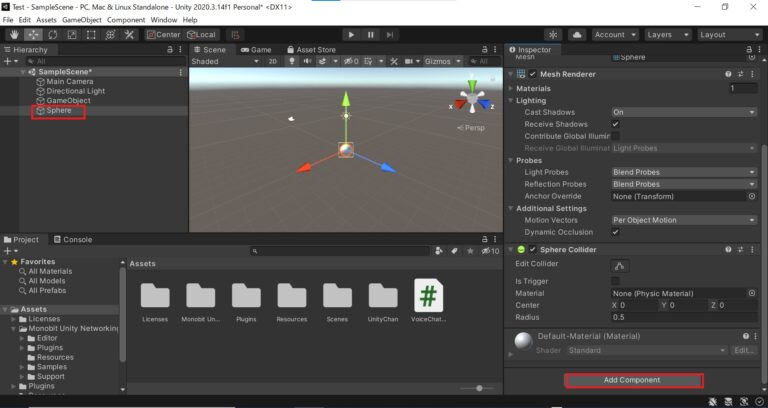
Task: Select the Transform tool
Action: (110, 35)
